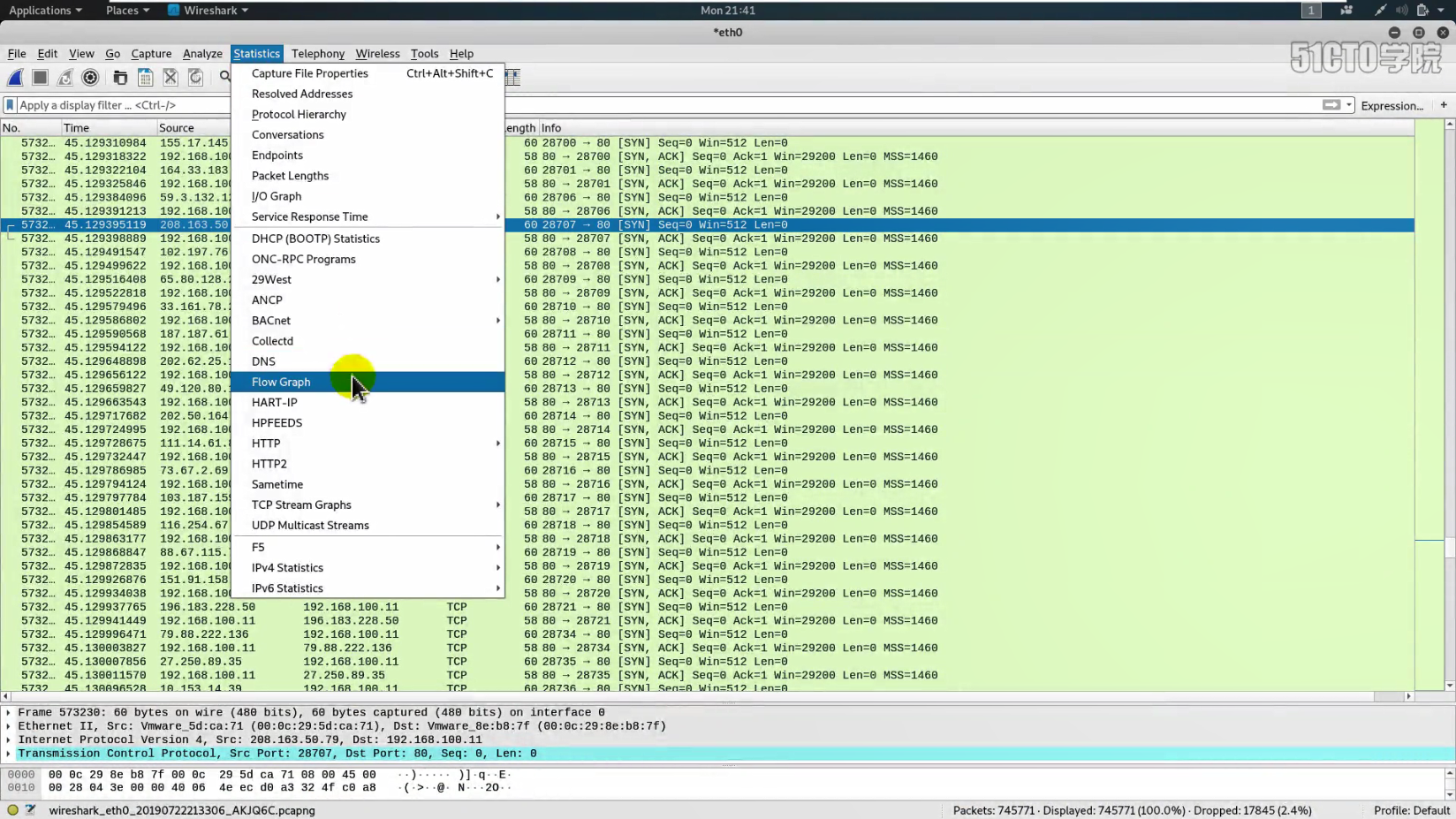Reload this capture file
1456x819 pixels.
tap(195, 77)
